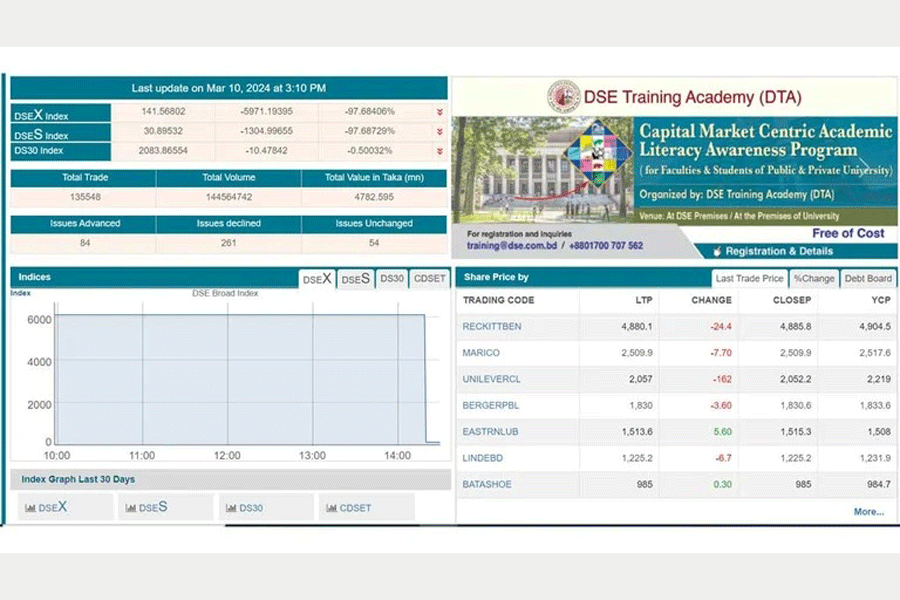Click the DS30 index red down-arrow icon
The width and height of the screenshot is (900, 600).
tap(439, 151)
